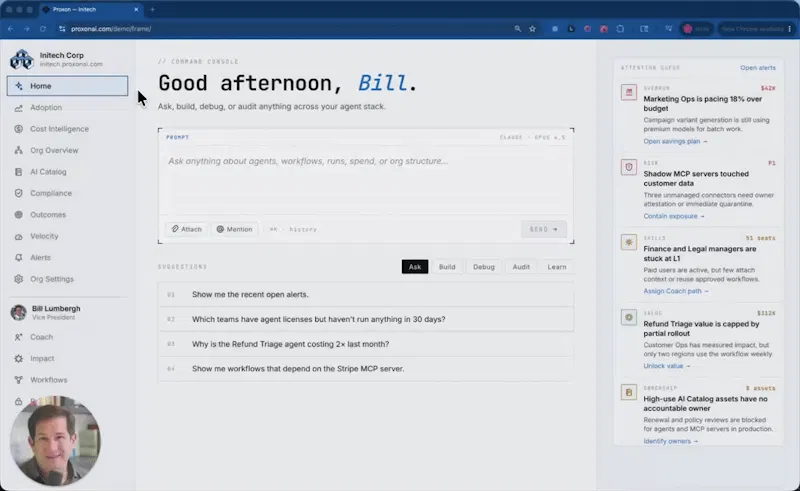Viewport: 800px width, 491px height.
Task: Follow the Contain exposure link
Action: tap(673, 216)
